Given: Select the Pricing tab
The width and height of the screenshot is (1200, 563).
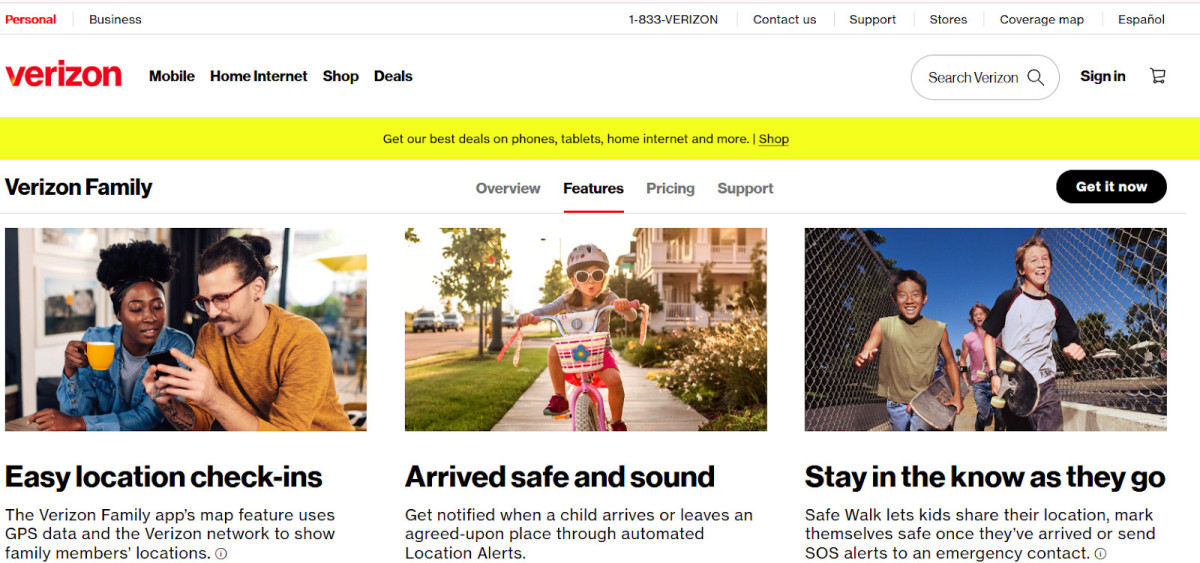Looking at the screenshot, I should pos(670,188).
